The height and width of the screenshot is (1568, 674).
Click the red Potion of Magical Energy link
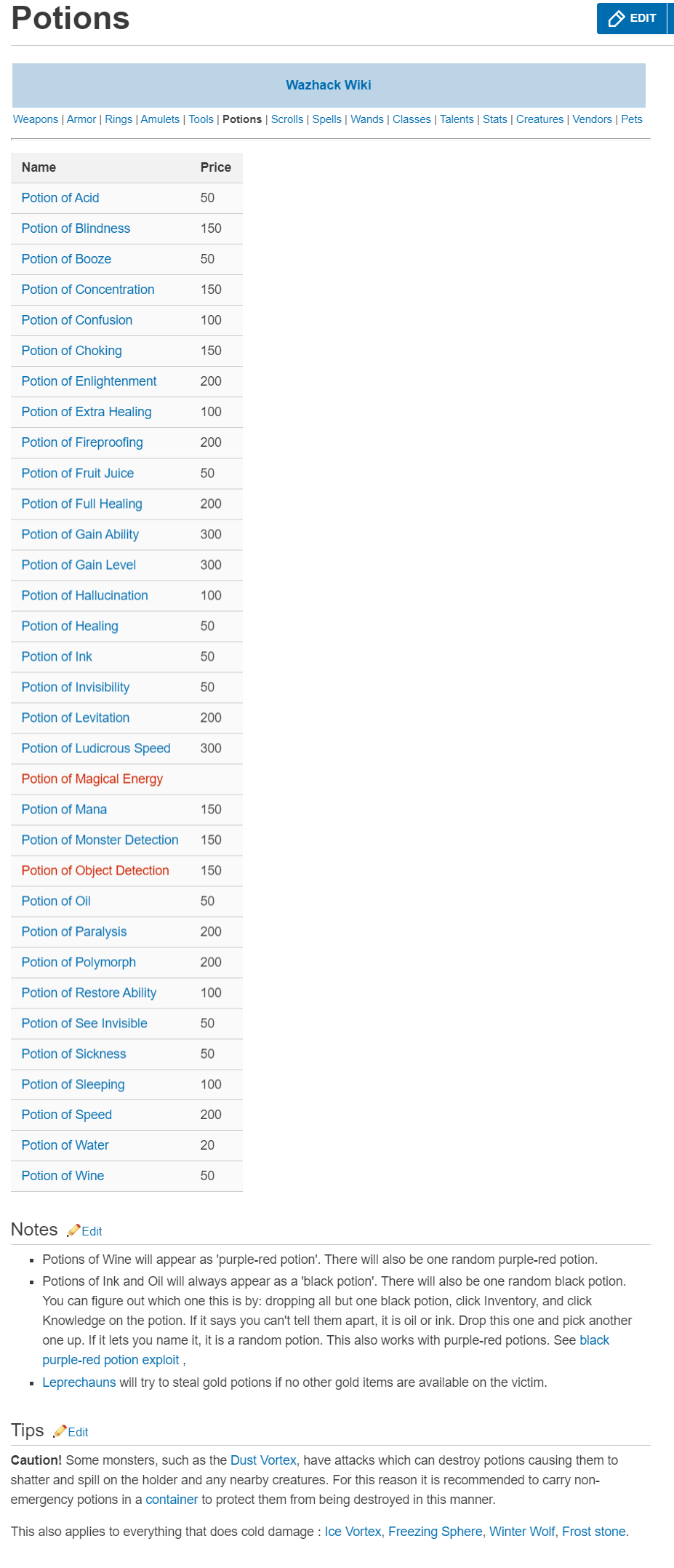pos(92,779)
